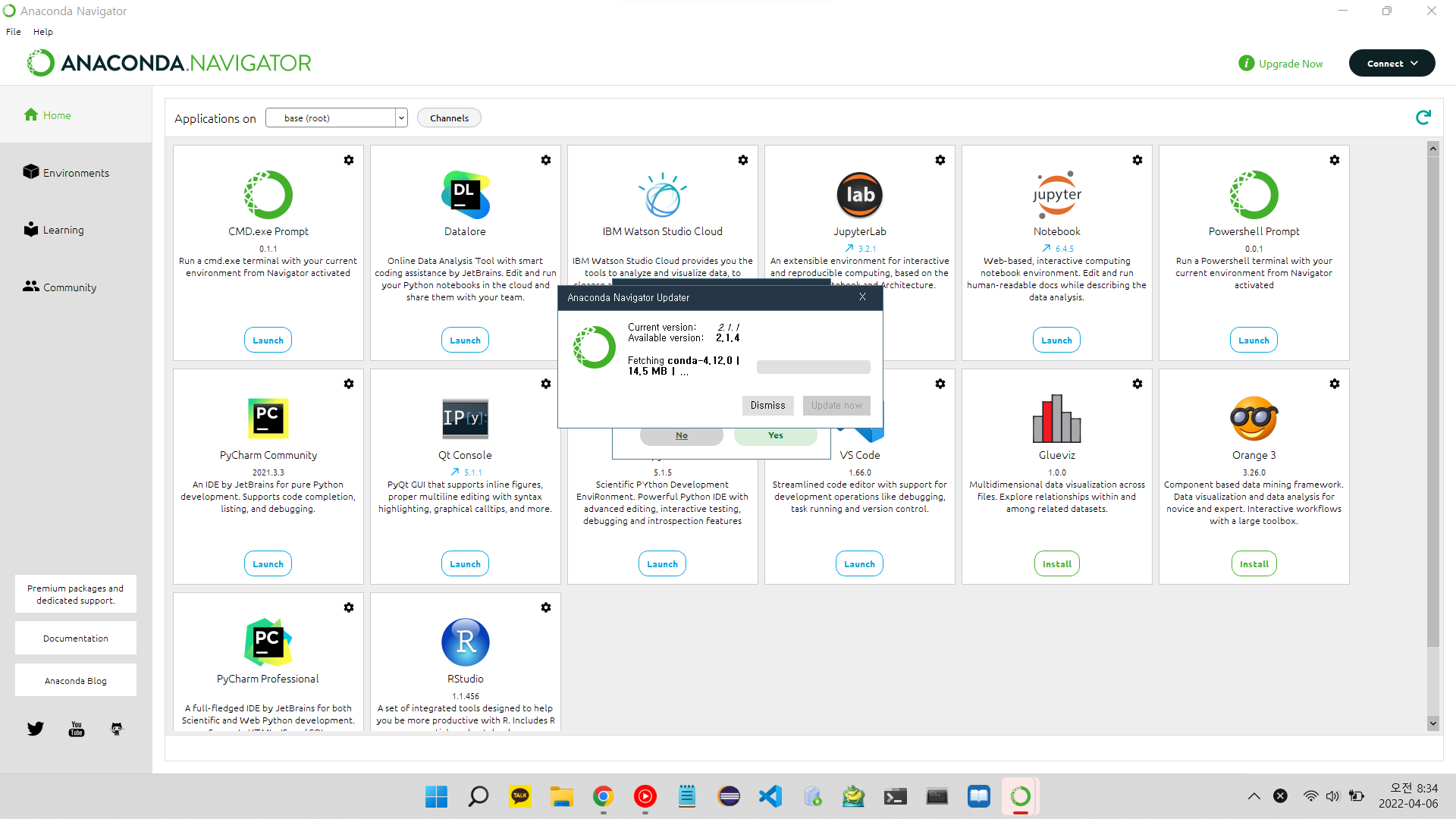Image resolution: width=1456 pixels, height=819 pixels.
Task: Refresh the applications list
Action: (x=1423, y=118)
